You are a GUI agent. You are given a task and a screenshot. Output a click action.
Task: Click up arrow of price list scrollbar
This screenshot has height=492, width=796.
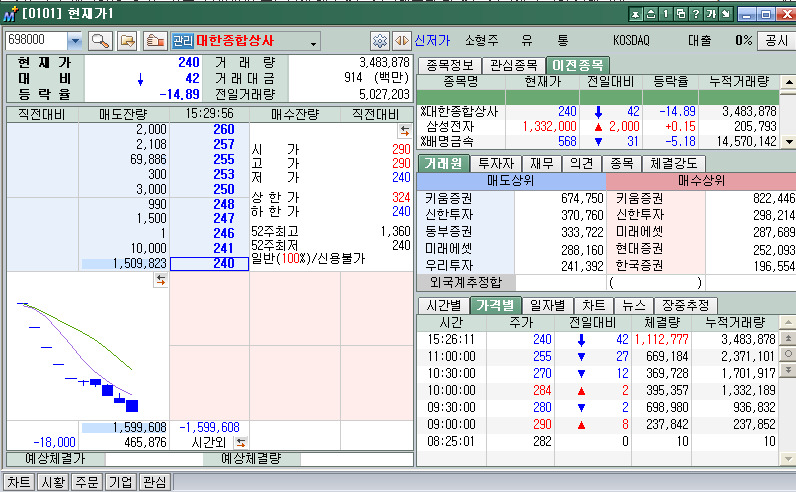coord(788,322)
